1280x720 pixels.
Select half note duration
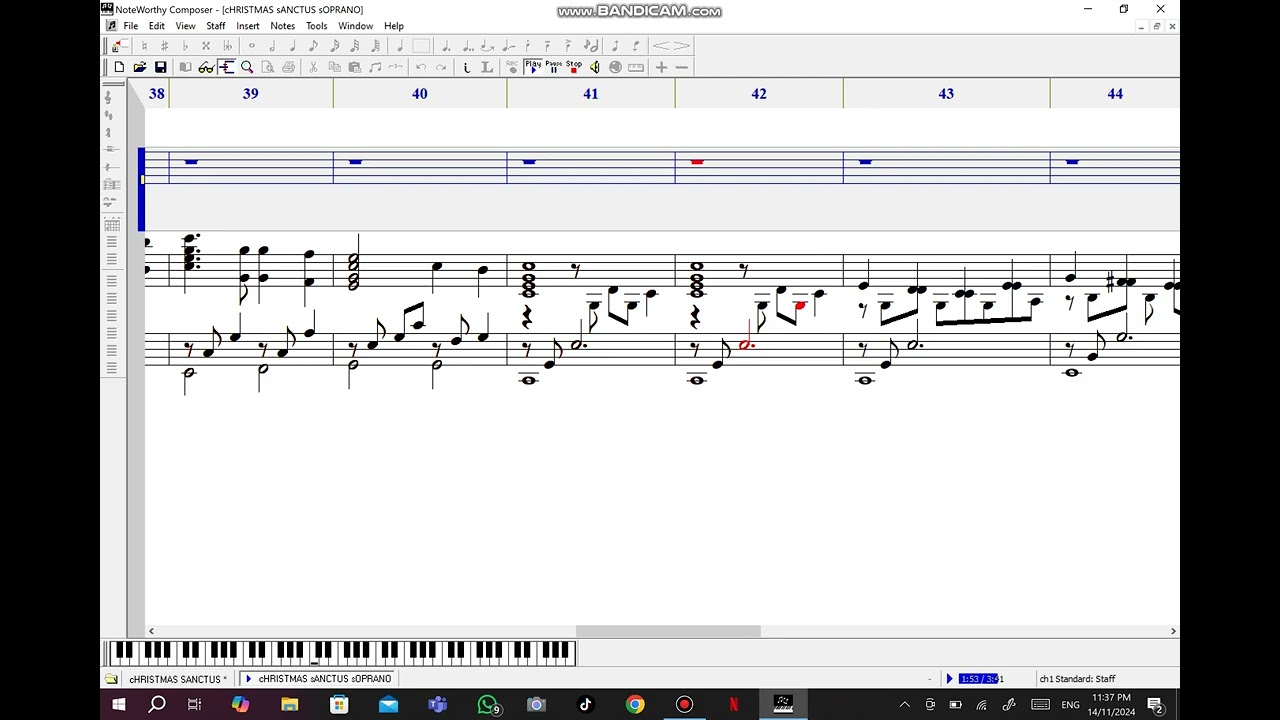272,45
